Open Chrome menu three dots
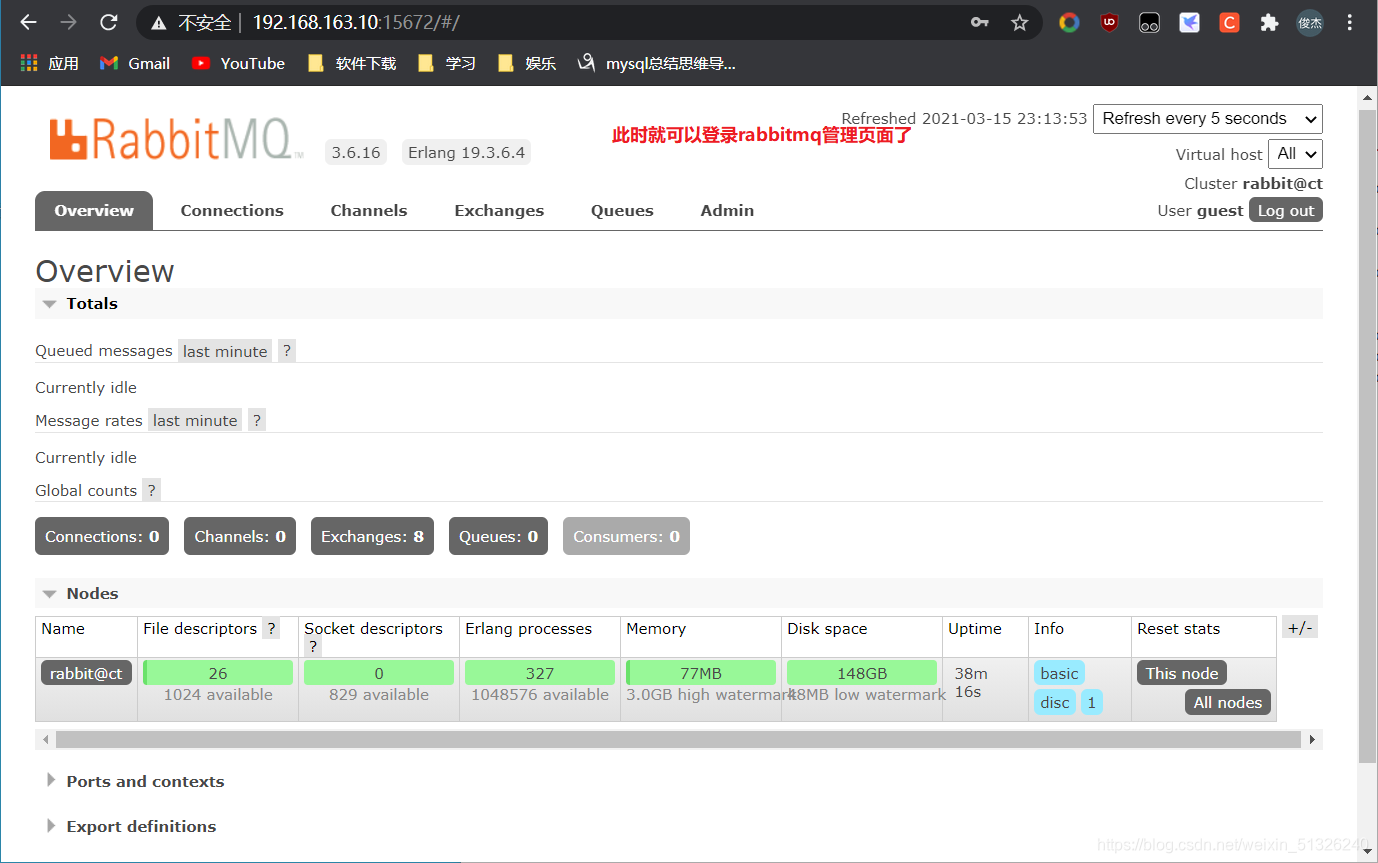This screenshot has height=863, width=1378. (x=1349, y=22)
